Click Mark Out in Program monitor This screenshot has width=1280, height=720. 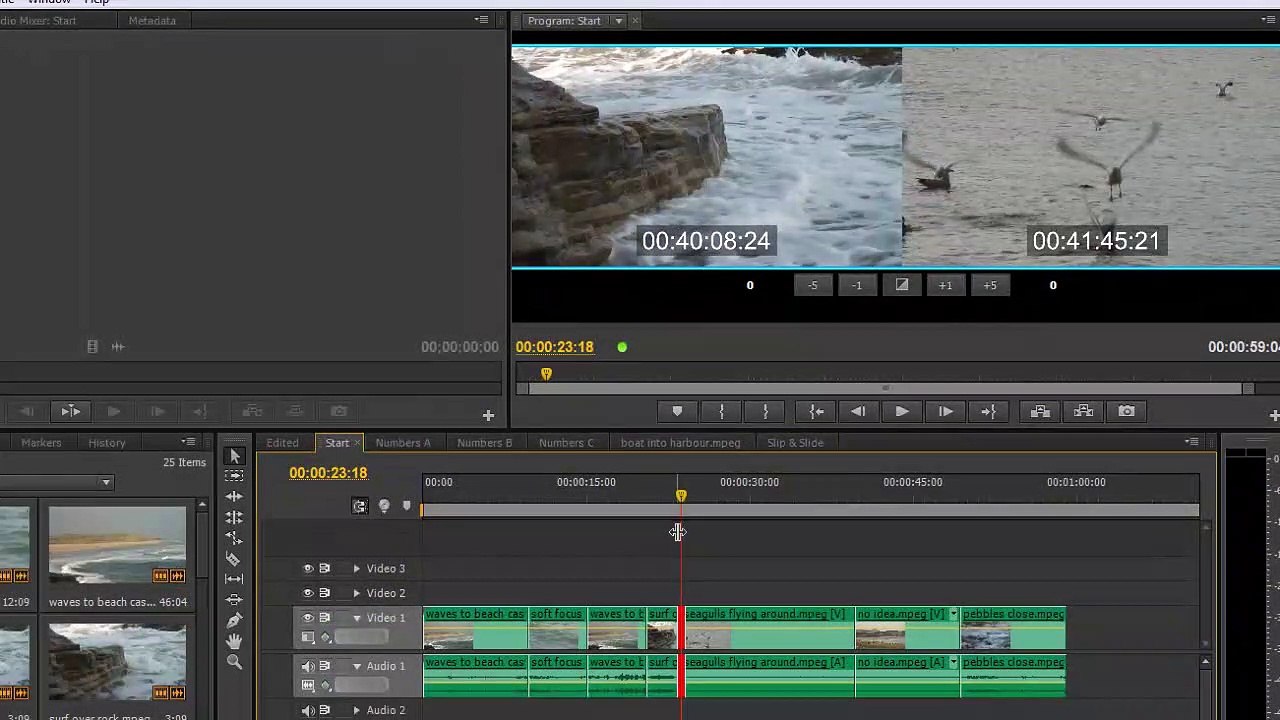(765, 412)
